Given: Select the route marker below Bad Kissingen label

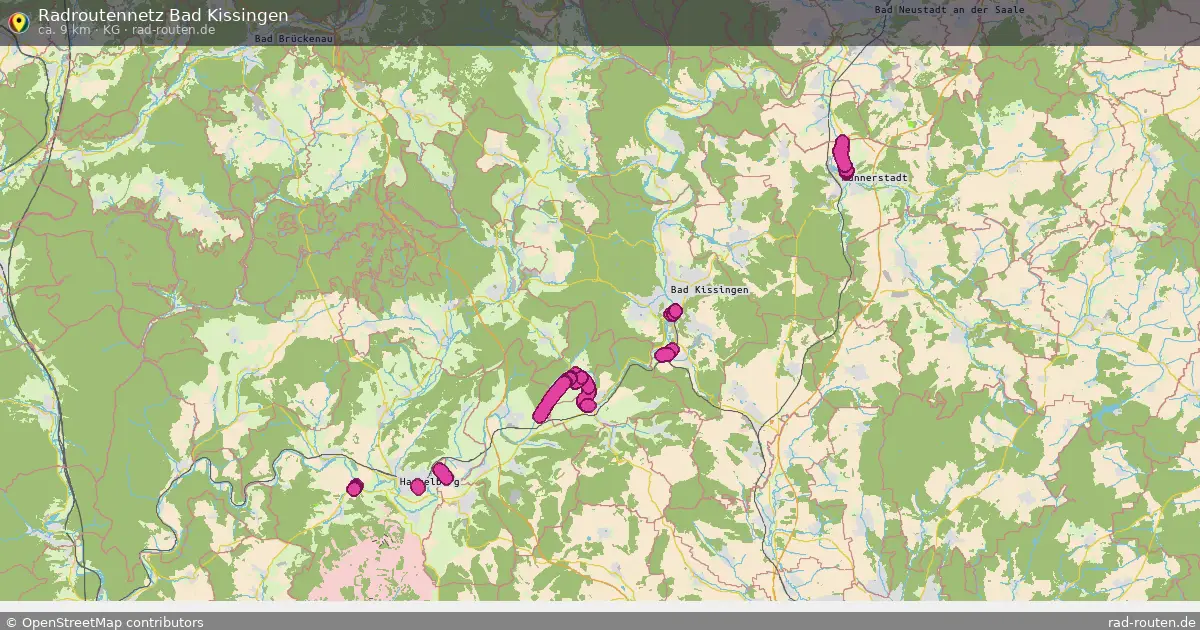Looking at the screenshot, I should pos(673,312).
